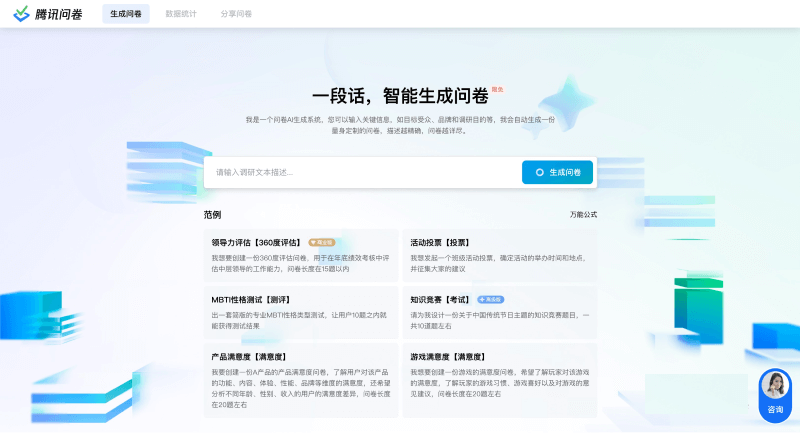Go to the 分享问卷 tab
The image size is (800, 433).
point(236,14)
